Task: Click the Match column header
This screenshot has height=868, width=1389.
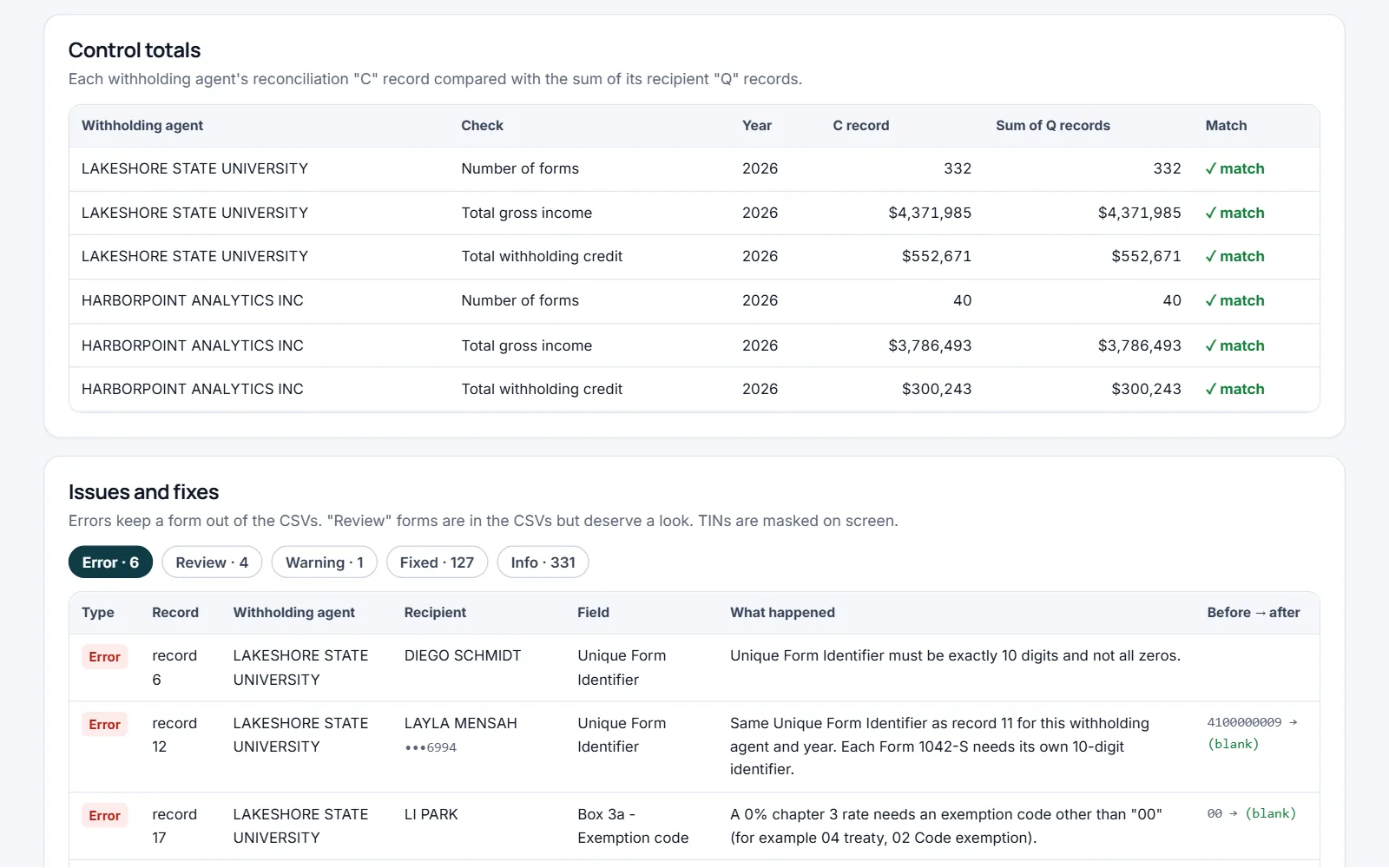Action: coord(1226,126)
